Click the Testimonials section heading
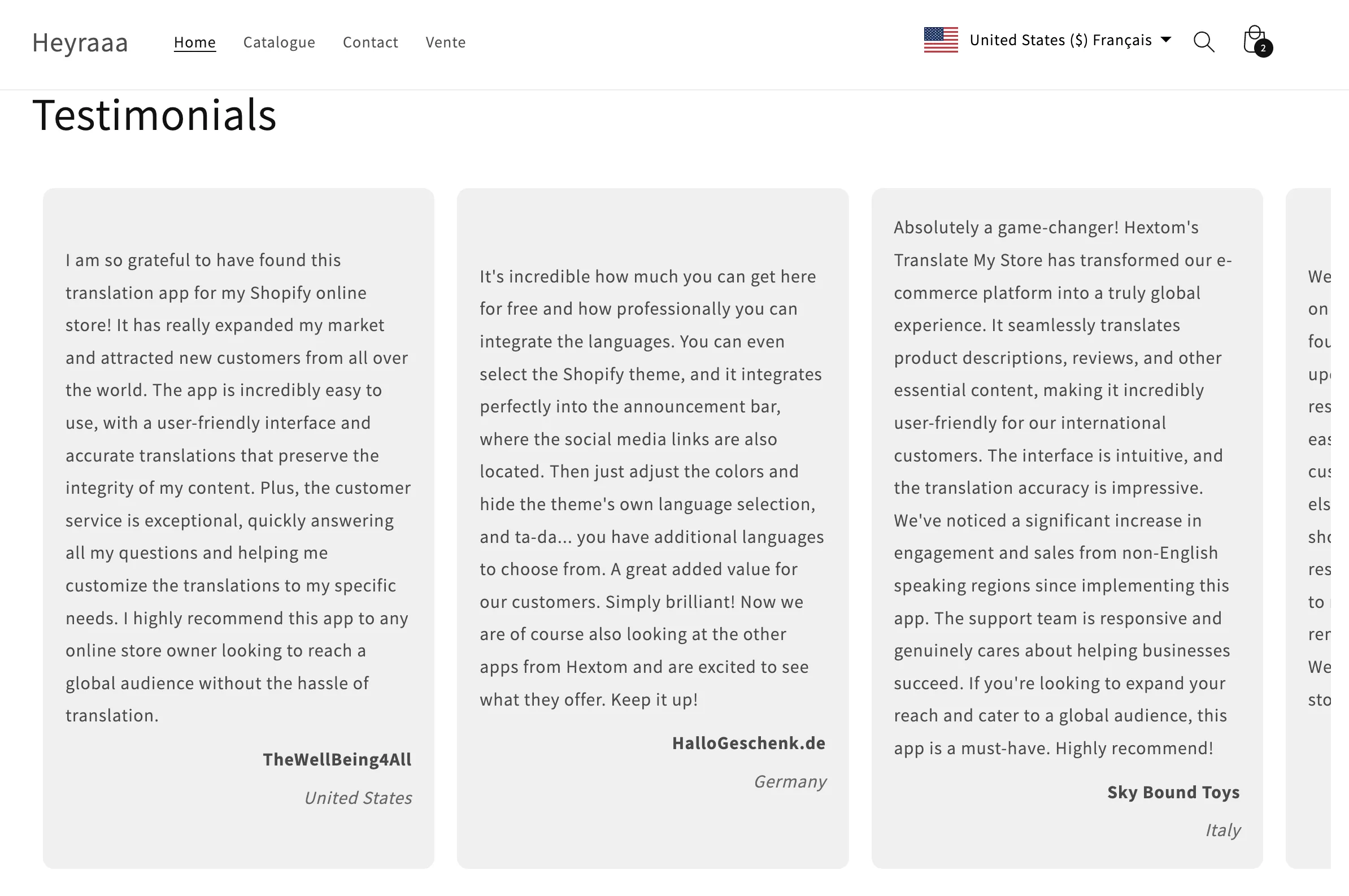Image resolution: width=1349 pixels, height=896 pixels. tap(154, 115)
